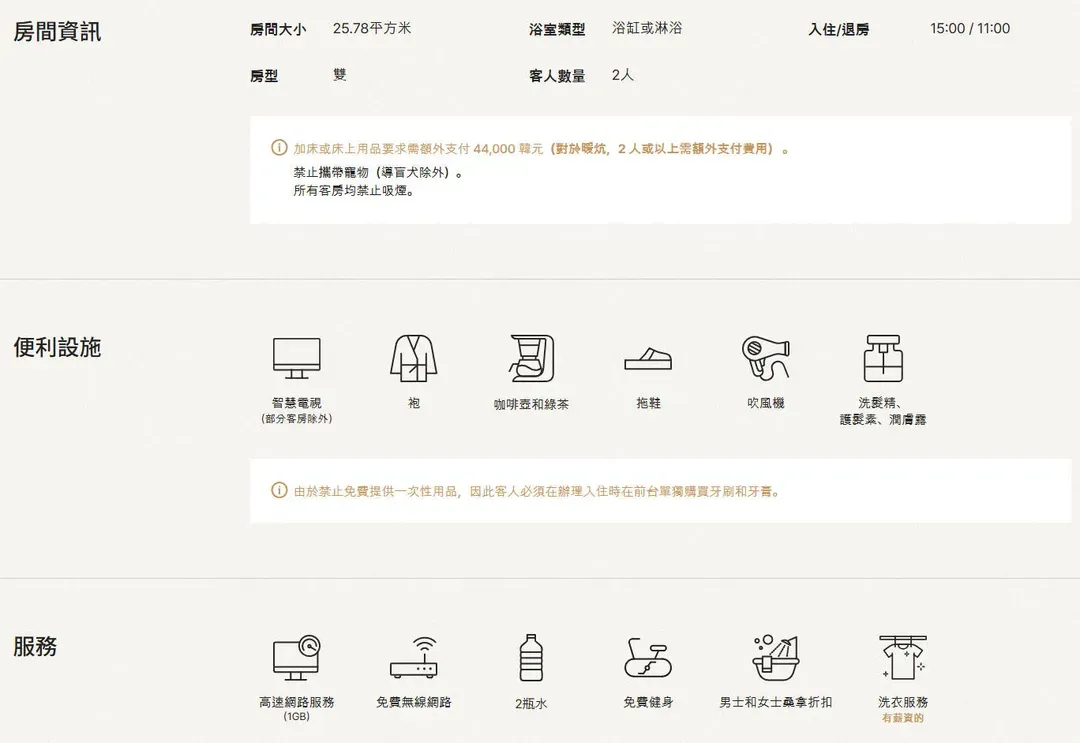This screenshot has width=1080, height=743.
Task: Click the 2 bottles of water icon
Action: click(531, 657)
